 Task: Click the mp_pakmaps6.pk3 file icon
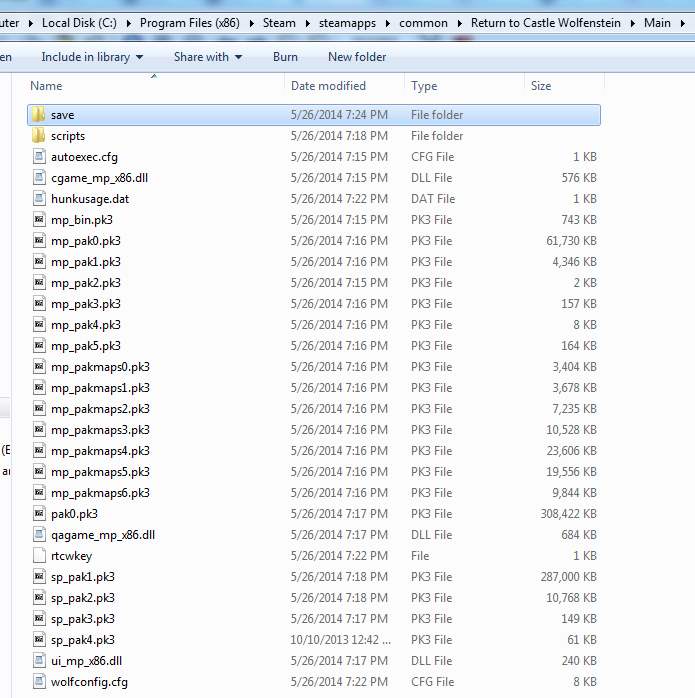(x=39, y=492)
